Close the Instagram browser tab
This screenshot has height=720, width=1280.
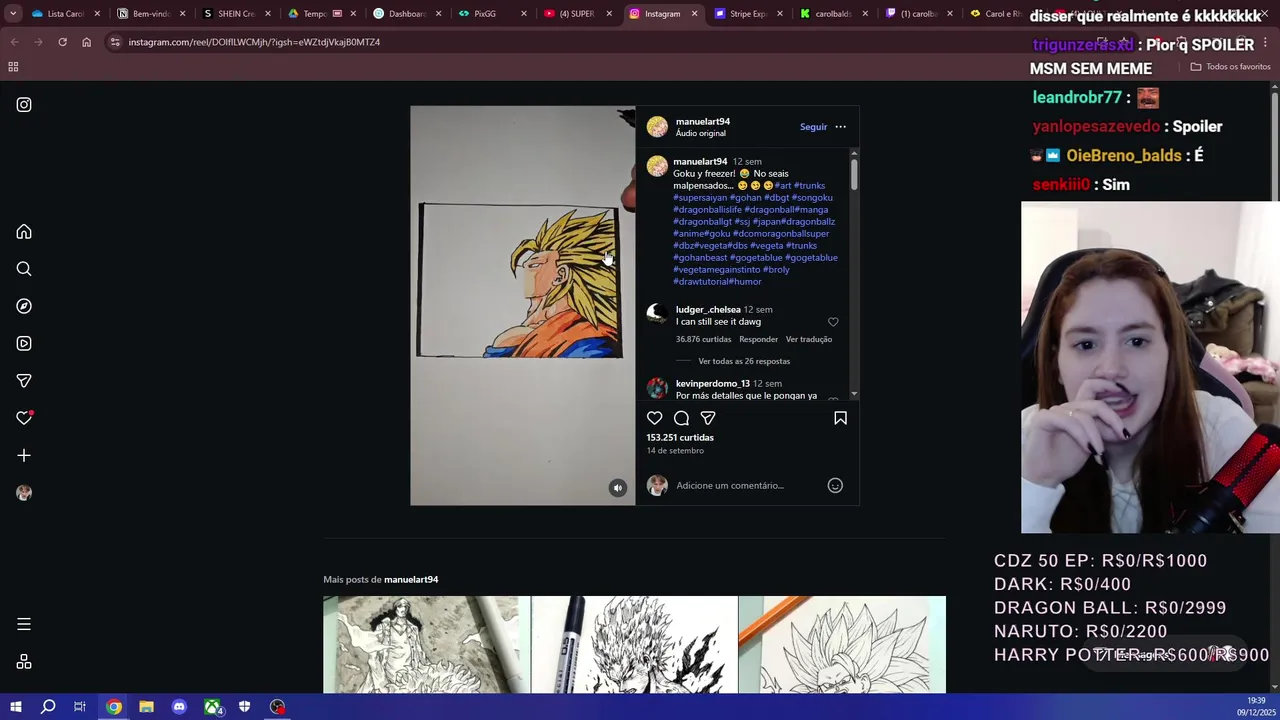tap(694, 14)
